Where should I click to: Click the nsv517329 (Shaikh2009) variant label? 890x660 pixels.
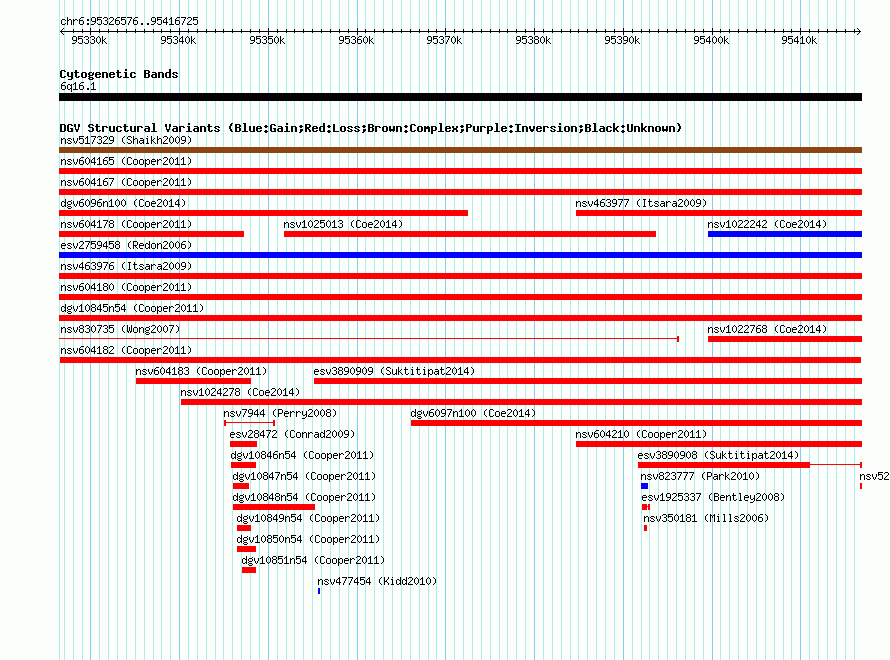pyautogui.click(x=126, y=140)
